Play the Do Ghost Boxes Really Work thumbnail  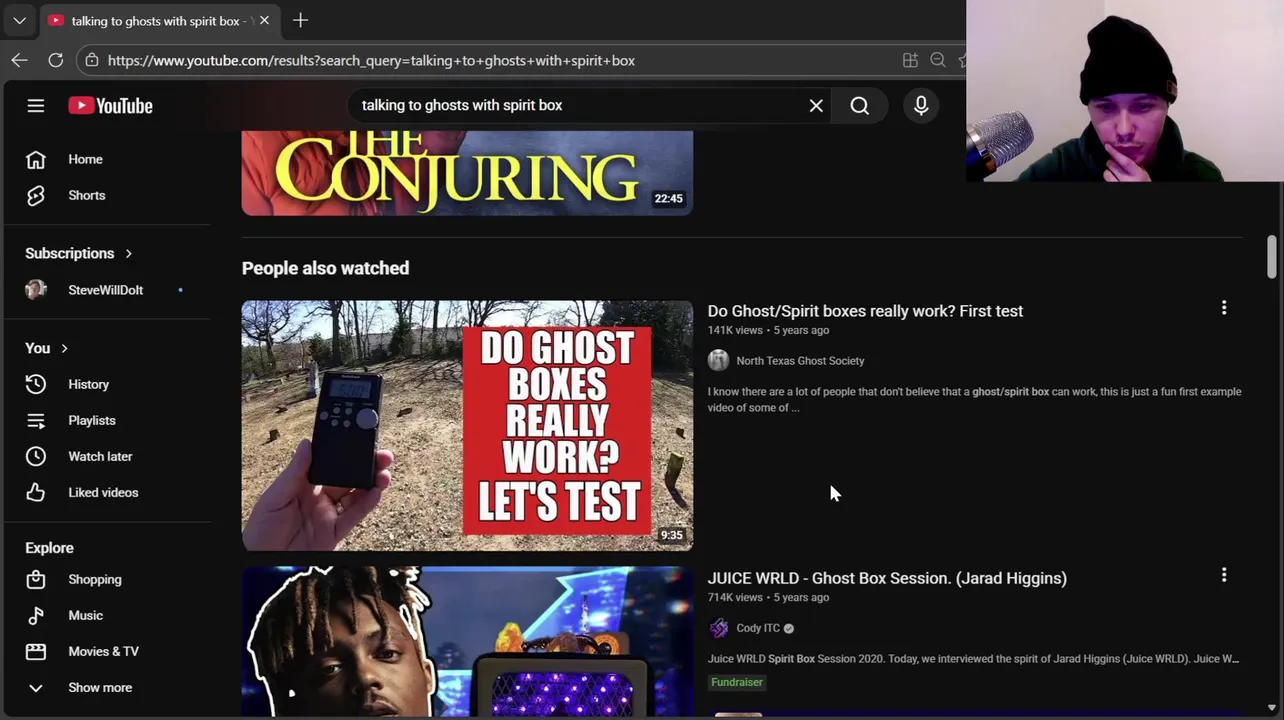[467, 426]
